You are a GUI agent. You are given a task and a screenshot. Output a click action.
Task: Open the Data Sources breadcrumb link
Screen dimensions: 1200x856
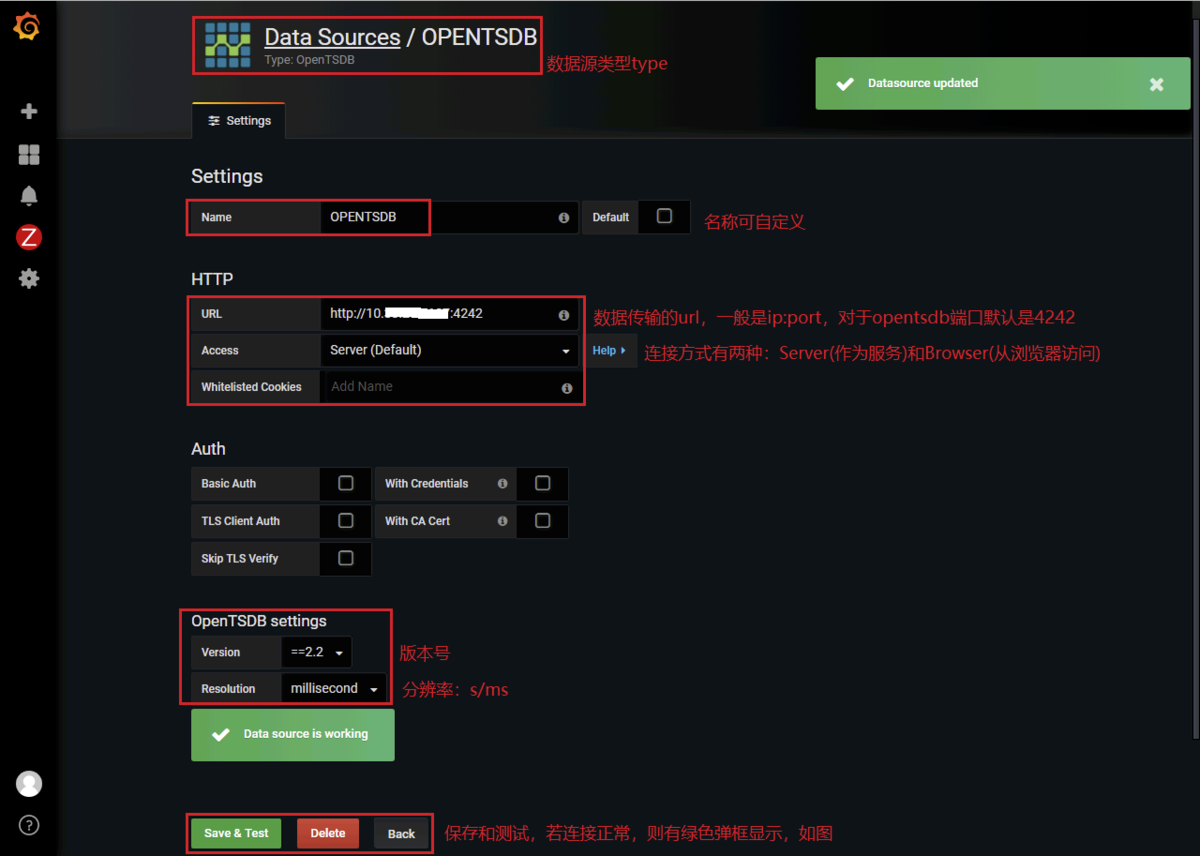point(332,36)
